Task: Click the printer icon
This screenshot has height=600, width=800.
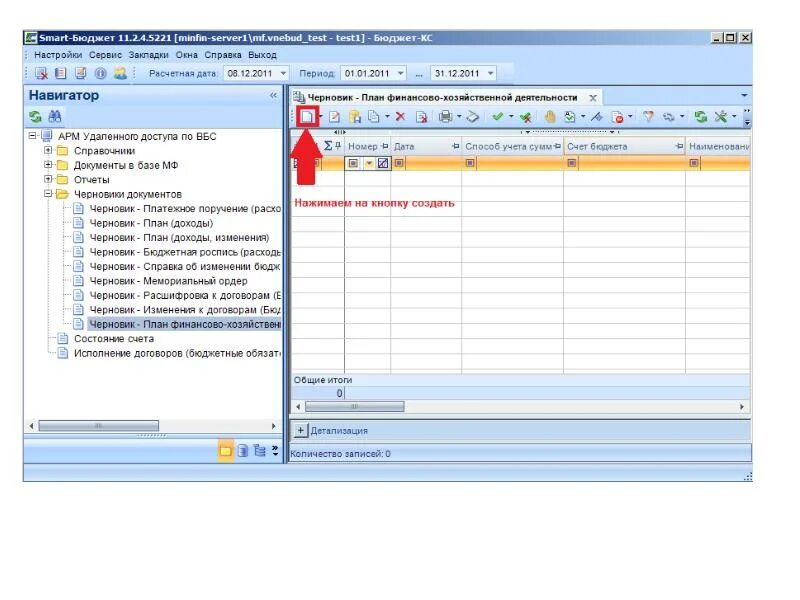Action: pos(445,117)
